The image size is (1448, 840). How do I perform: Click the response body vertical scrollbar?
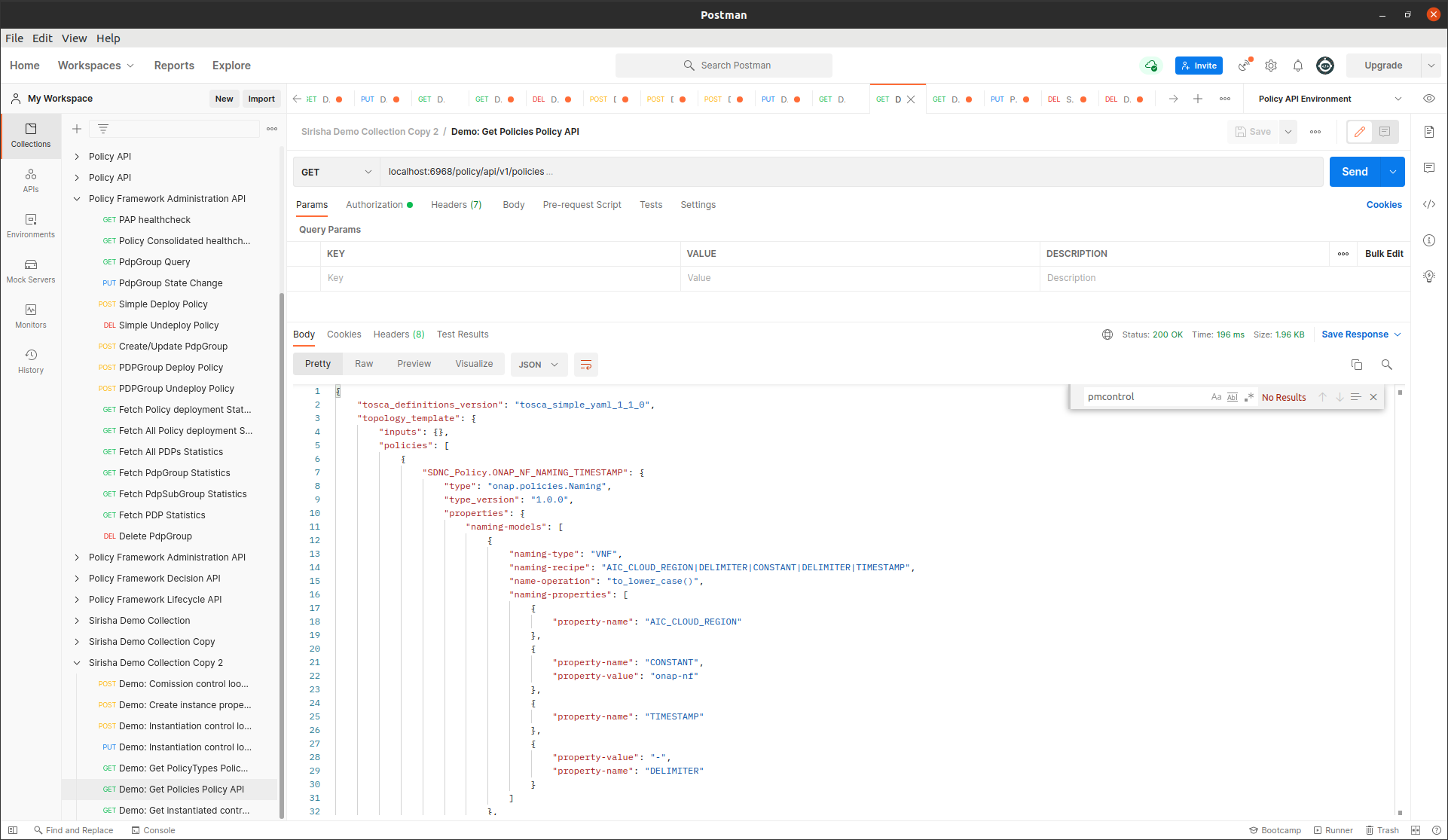[x=1401, y=603]
